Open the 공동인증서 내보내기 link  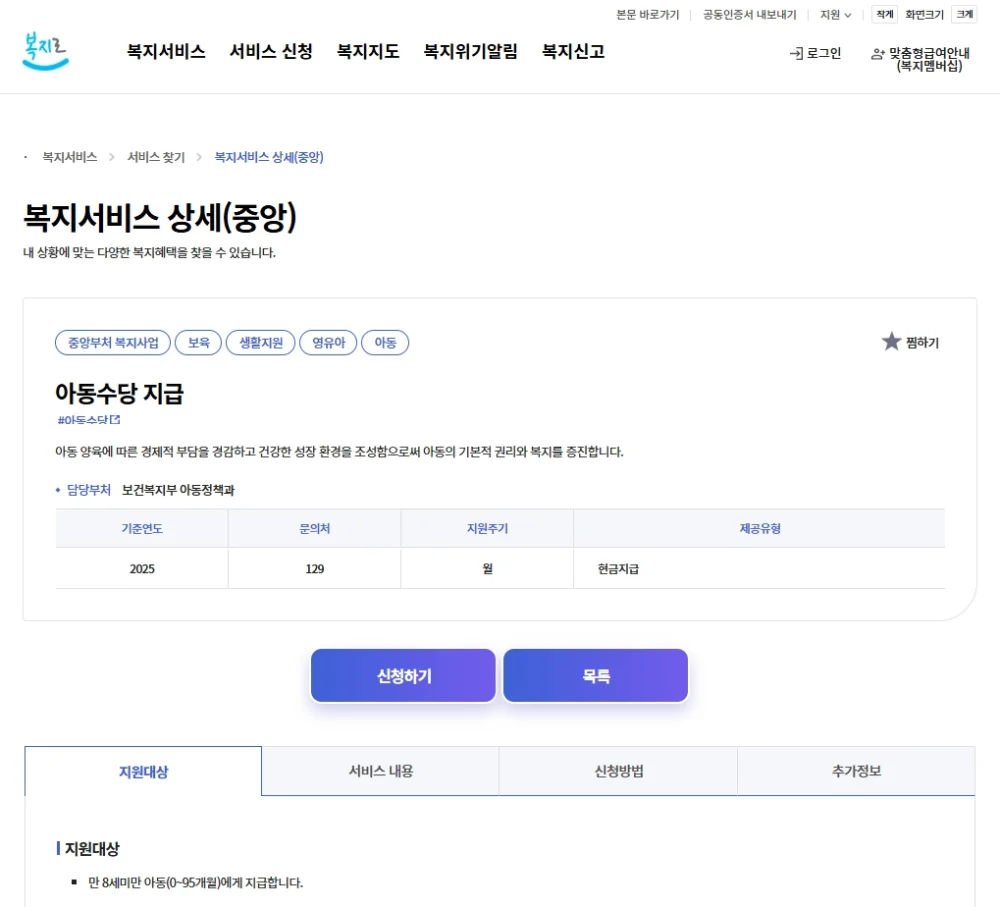tap(748, 15)
